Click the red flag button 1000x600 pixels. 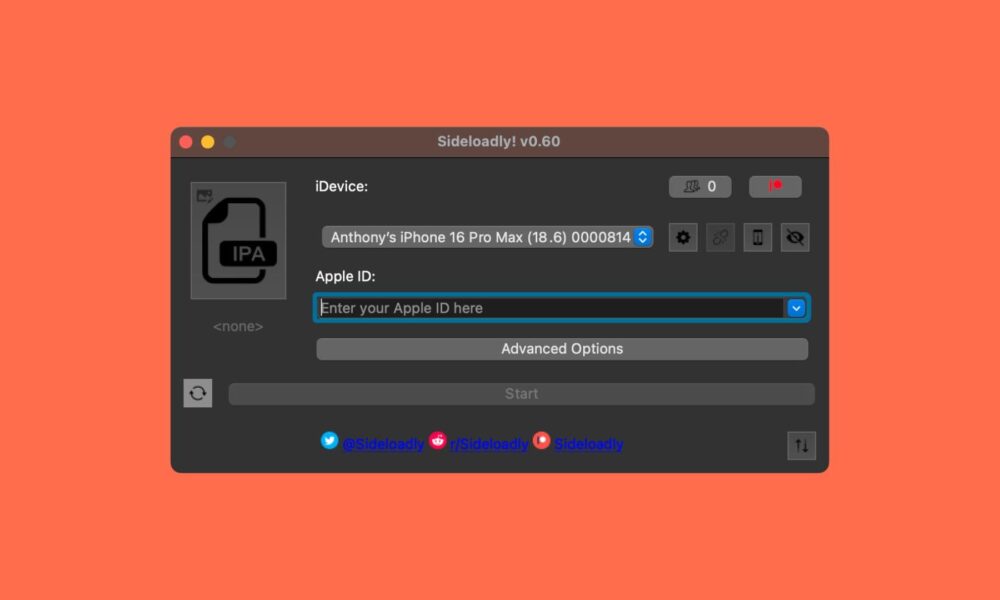click(x=775, y=187)
